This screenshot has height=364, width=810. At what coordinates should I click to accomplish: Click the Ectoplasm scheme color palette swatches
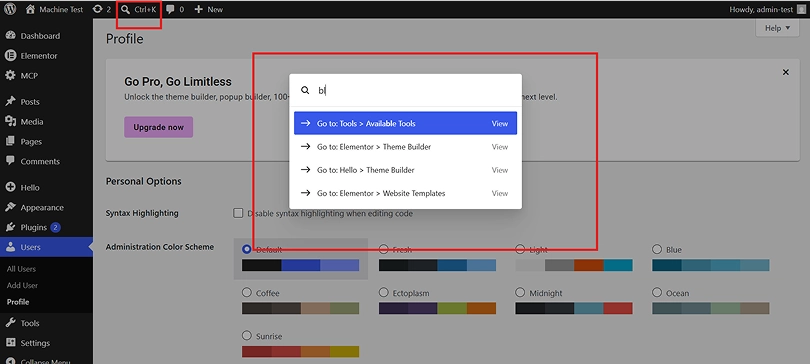(x=438, y=308)
